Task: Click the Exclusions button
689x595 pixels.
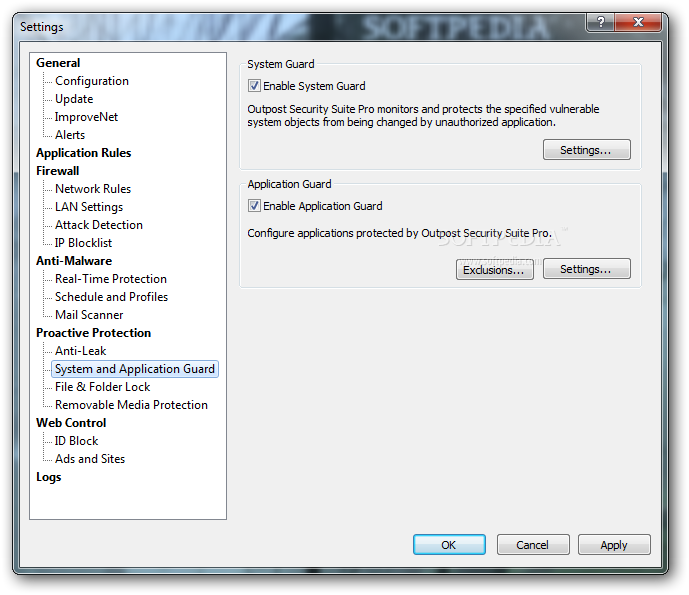Action: 495,269
